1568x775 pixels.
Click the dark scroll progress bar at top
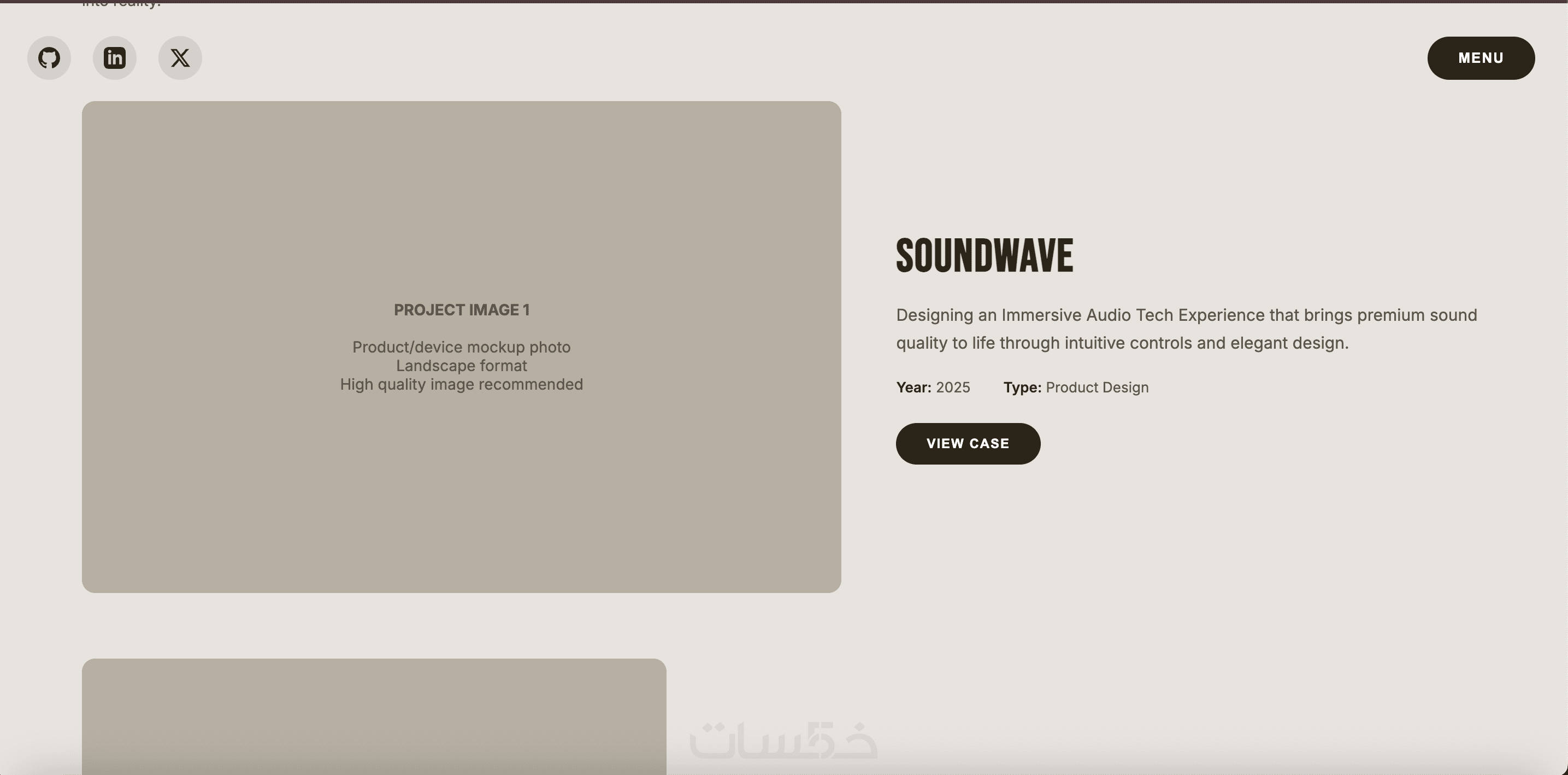(784, 1)
